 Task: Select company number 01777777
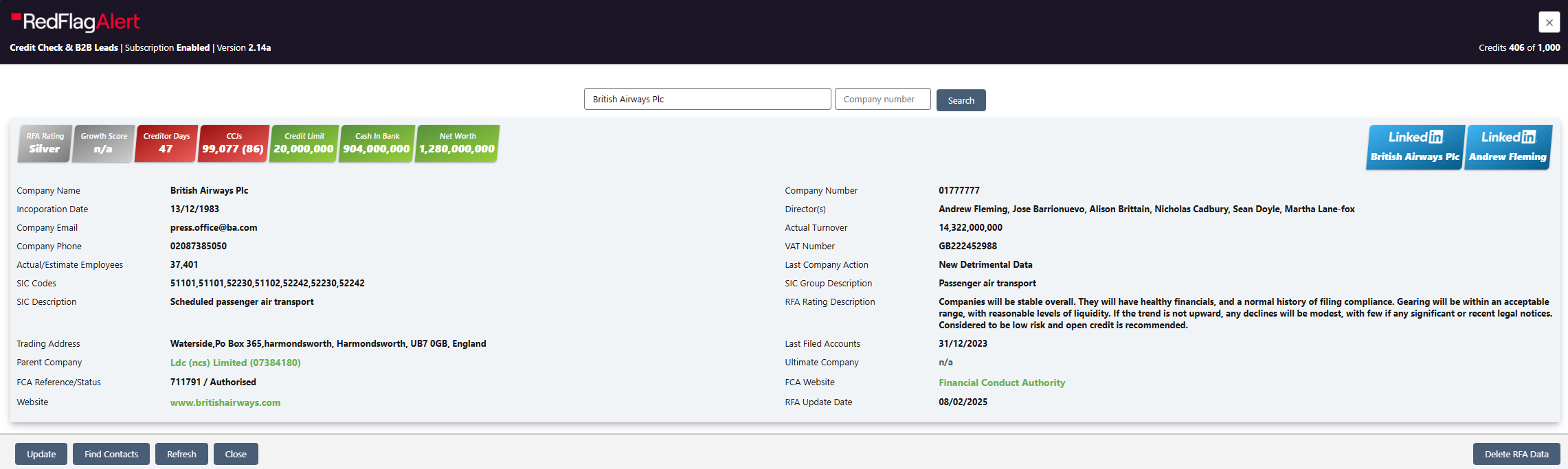[x=959, y=190]
